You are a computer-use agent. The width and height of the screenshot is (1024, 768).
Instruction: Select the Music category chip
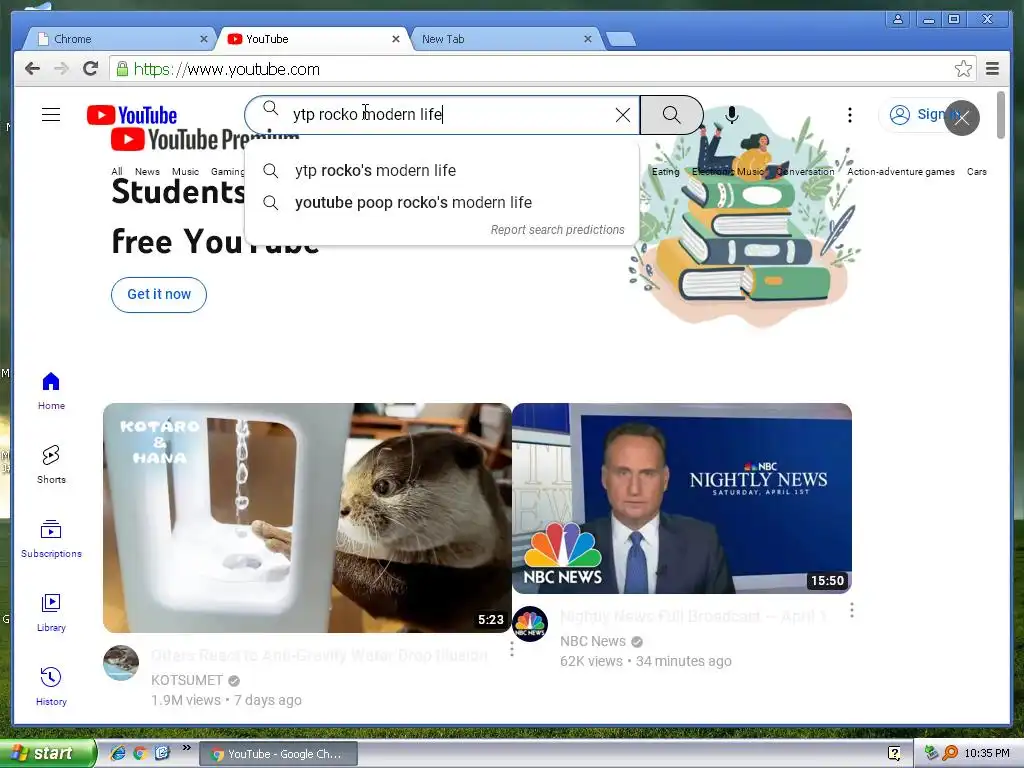185,172
